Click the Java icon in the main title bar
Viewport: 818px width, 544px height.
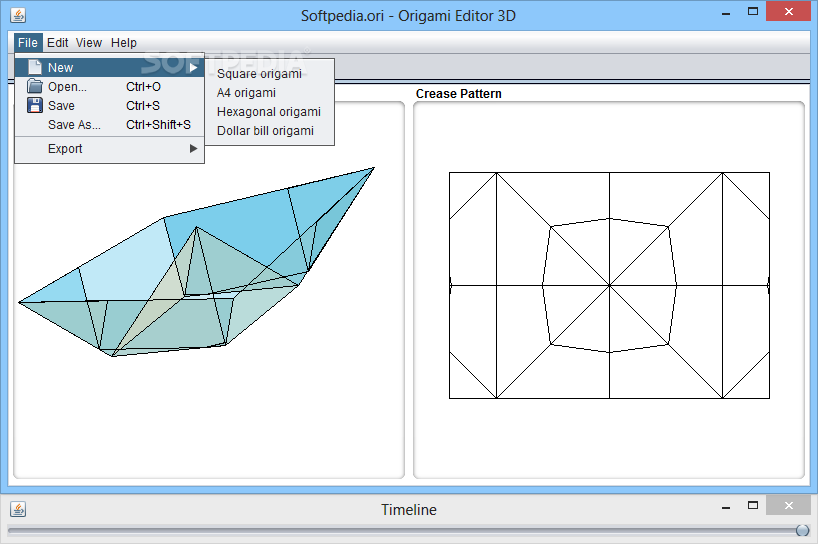[x=18, y=15]
